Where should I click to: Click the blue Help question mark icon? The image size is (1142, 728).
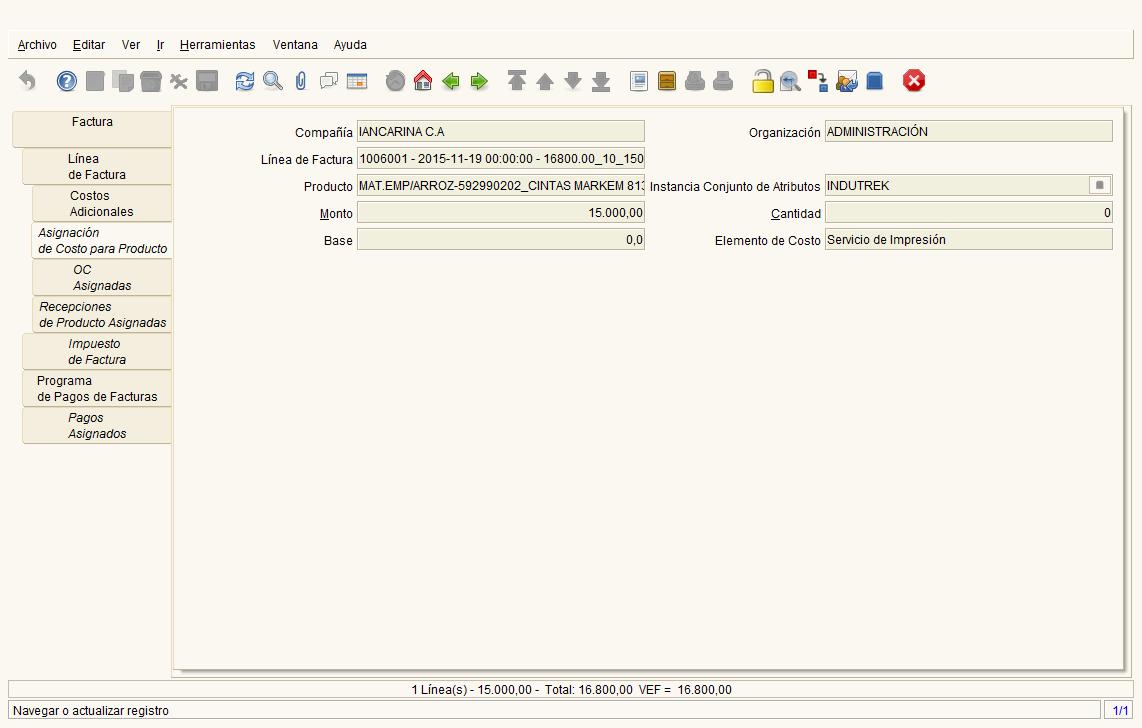click(66, 81)
